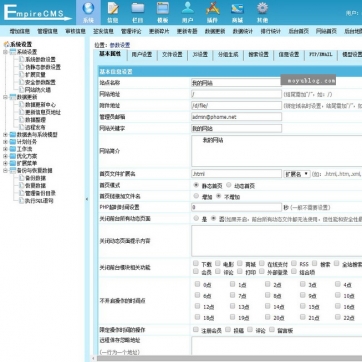Click the page icon of 数据更新中心
The height and width of the screenshot is (362, 362).
pos(22,105)
